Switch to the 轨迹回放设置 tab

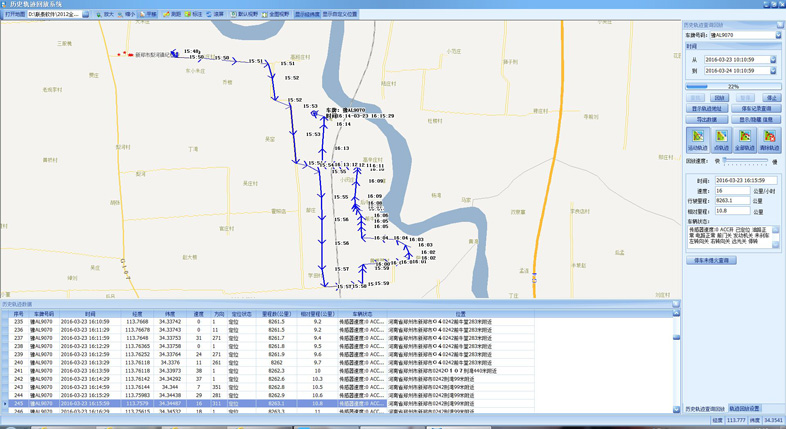click(x=745, y=409)
